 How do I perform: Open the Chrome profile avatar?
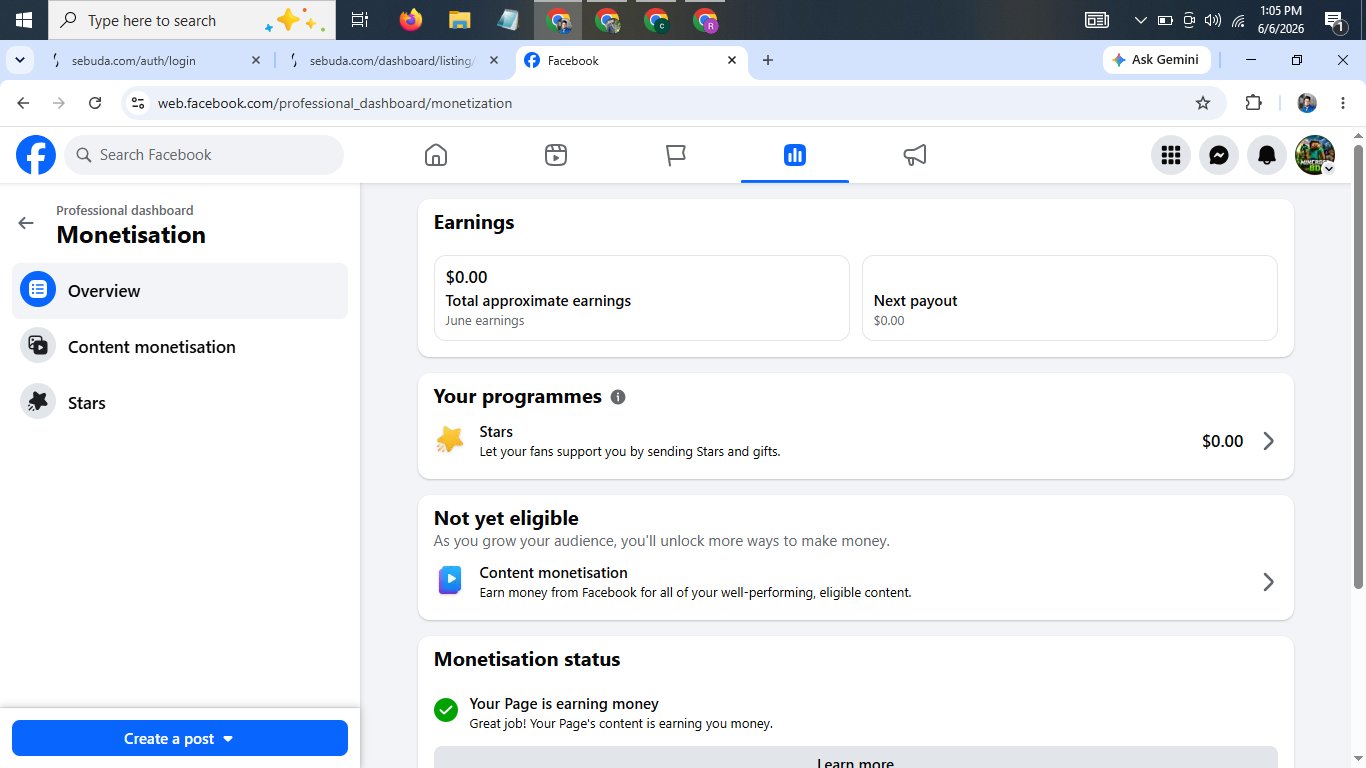pyautogui.click(x=1307, y=103)
